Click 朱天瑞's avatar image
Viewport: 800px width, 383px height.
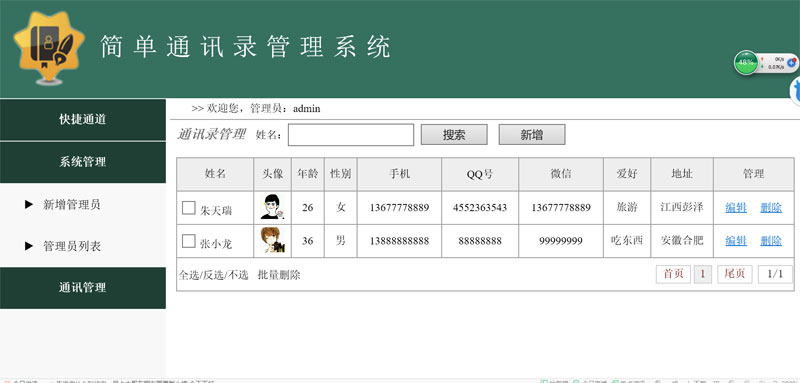[272, 208]
